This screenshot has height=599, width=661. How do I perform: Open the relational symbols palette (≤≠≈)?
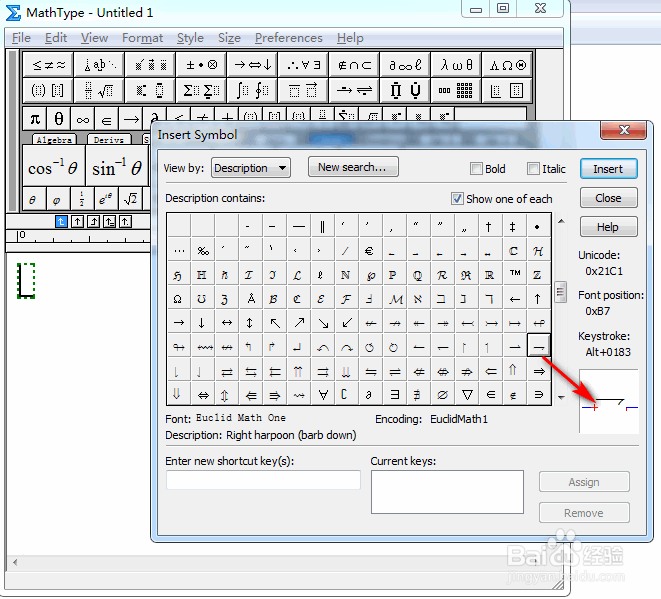(48, 65)
